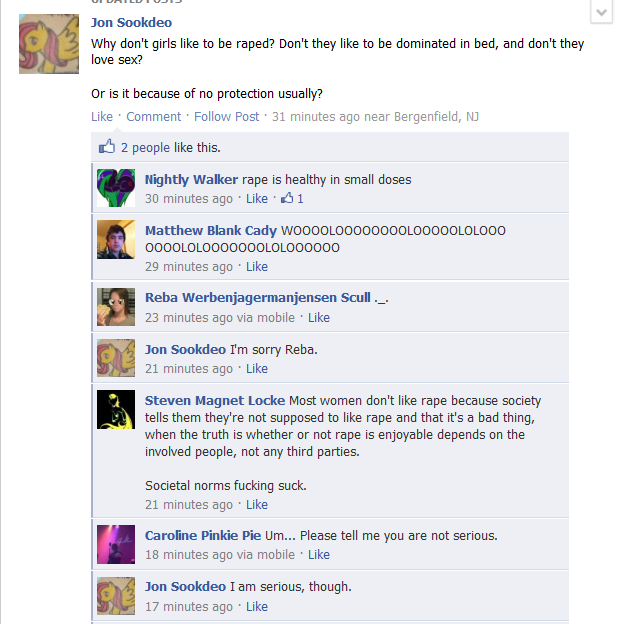Open the post options dropdown arrow
Screen dimensions: 622x624
point(601,12)
